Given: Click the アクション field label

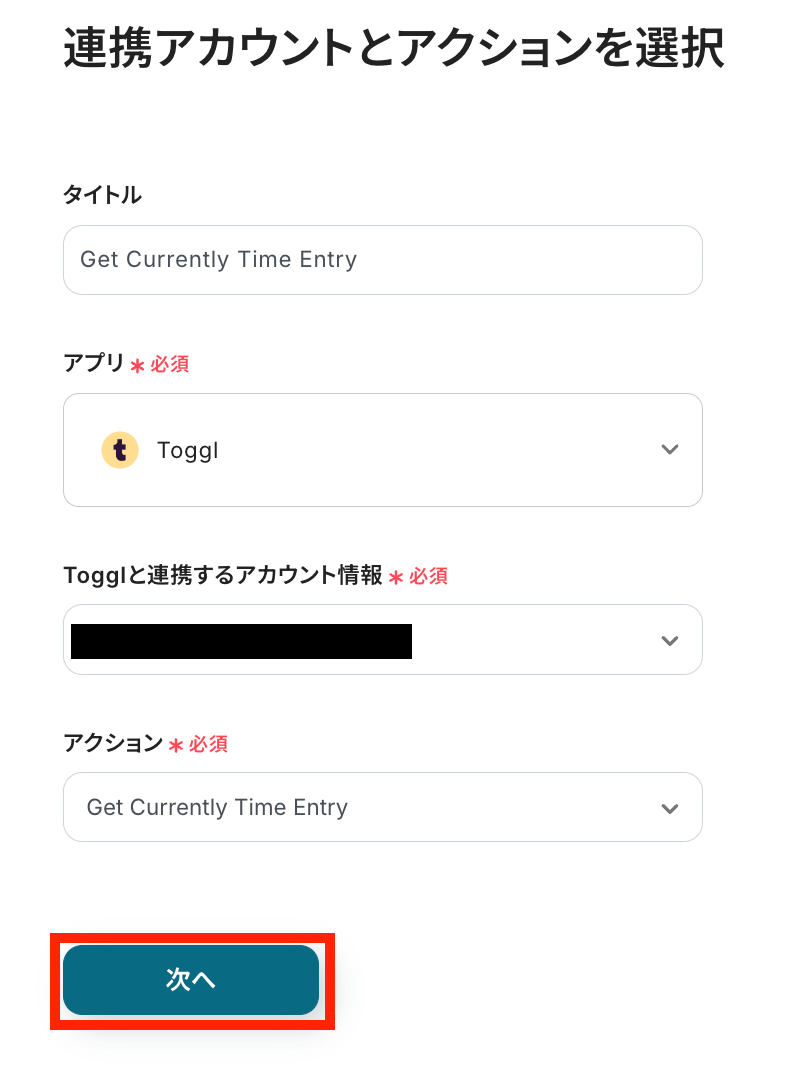Looking at the screenshot, I should (x=112, y=743).
